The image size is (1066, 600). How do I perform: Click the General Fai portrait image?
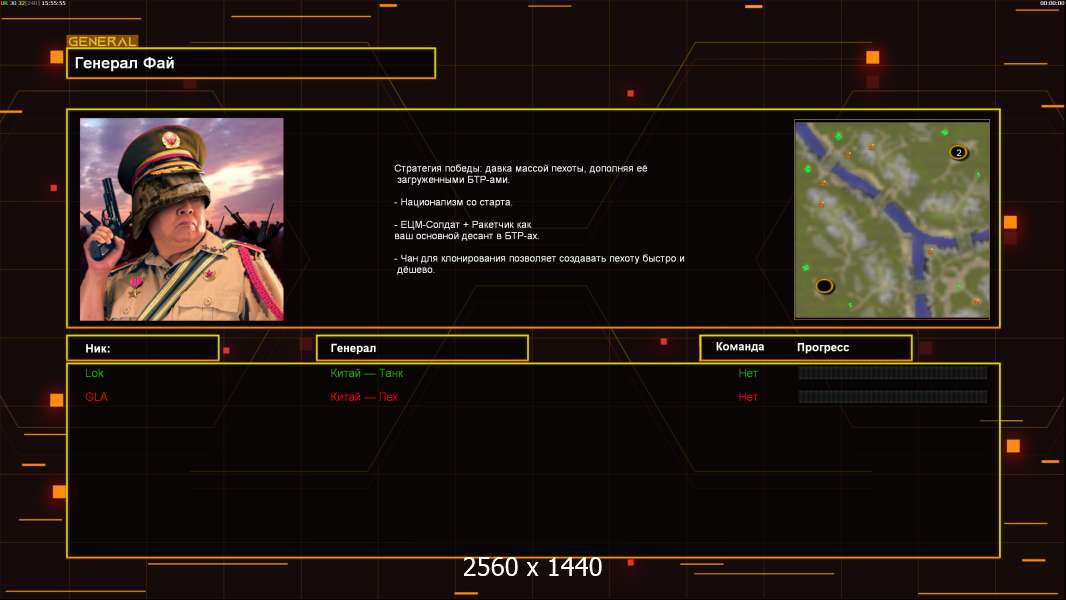coord(182,219)
